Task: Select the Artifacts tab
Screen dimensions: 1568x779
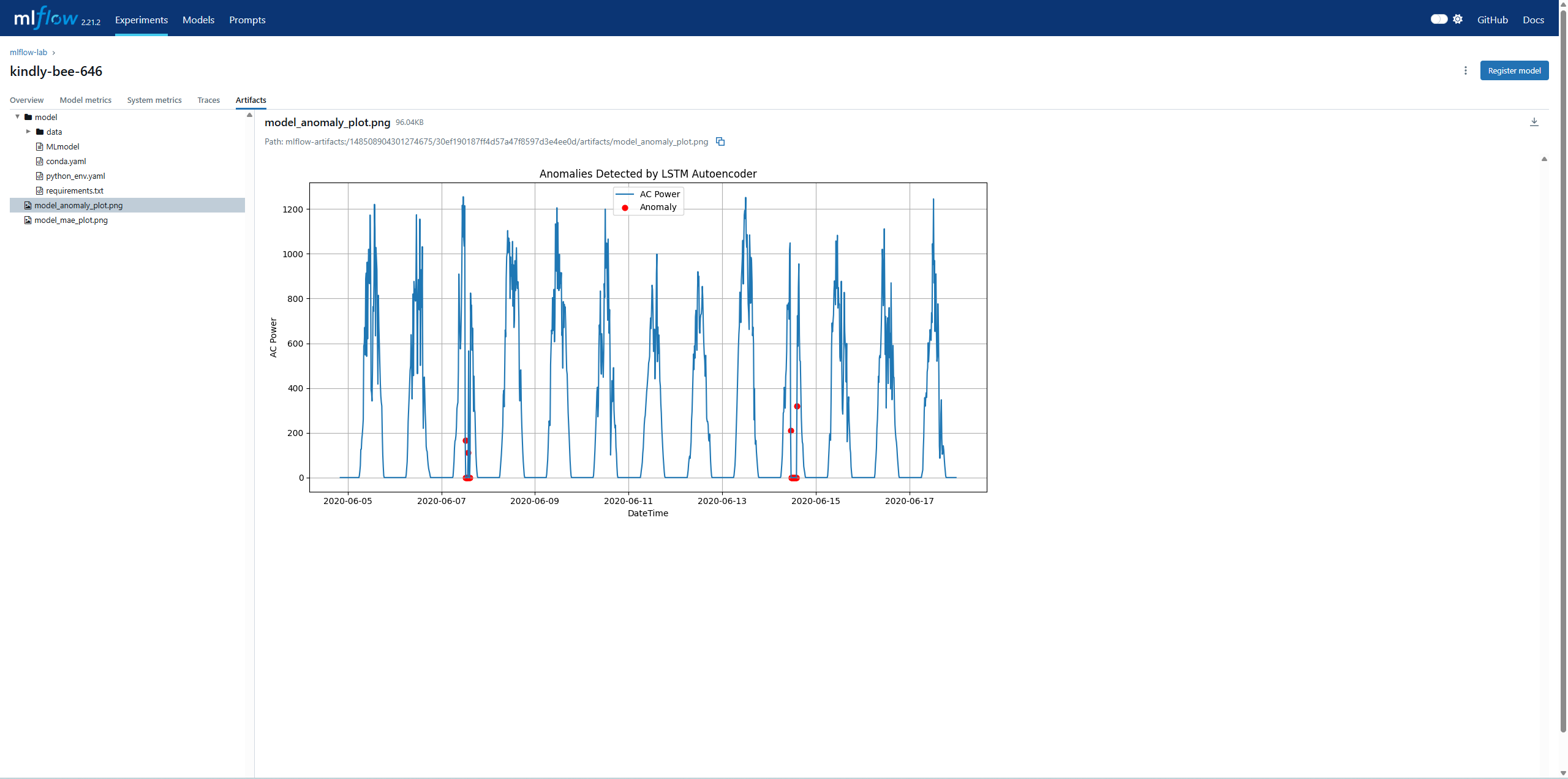Action: coord(251,100)
